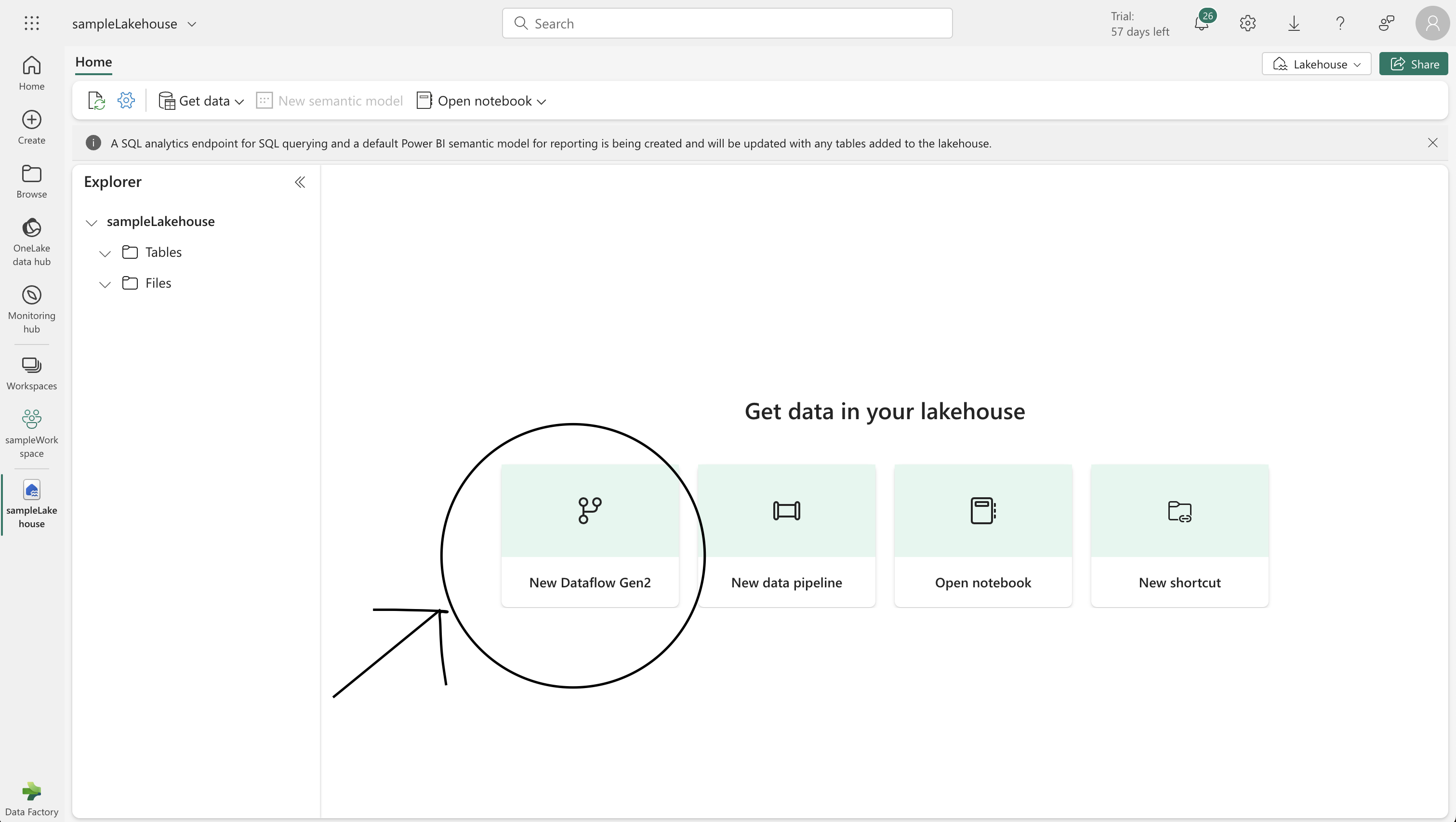The image size is (1456, 822).
Task: Dismiss the SQL endpoint info banner
Action: point(1432,143)
